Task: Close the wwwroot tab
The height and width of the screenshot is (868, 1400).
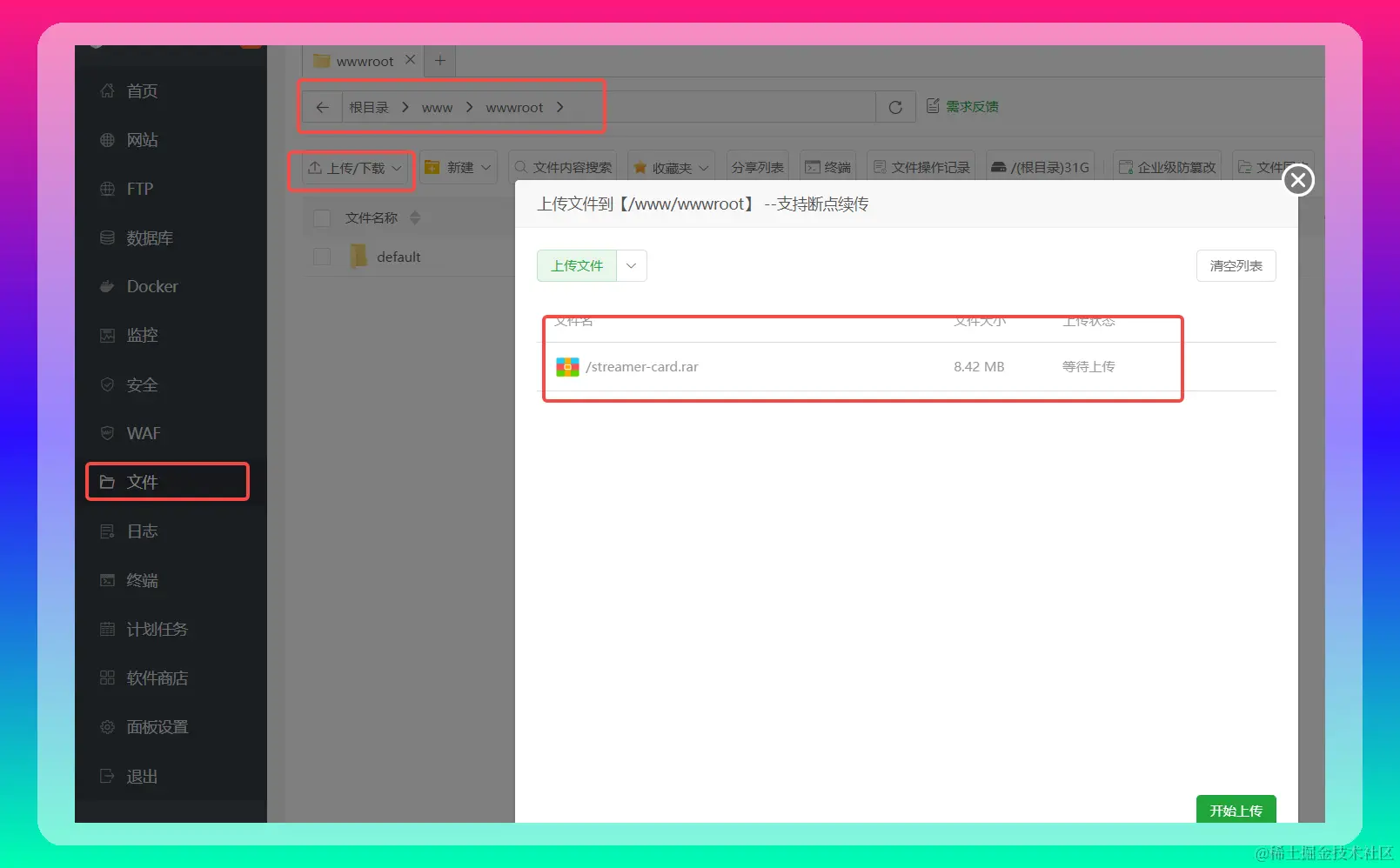Action: point(410,60)
